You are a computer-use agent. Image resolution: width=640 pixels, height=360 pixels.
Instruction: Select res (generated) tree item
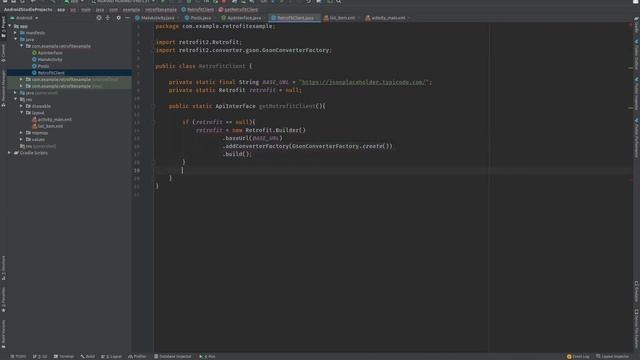point(38,146)
